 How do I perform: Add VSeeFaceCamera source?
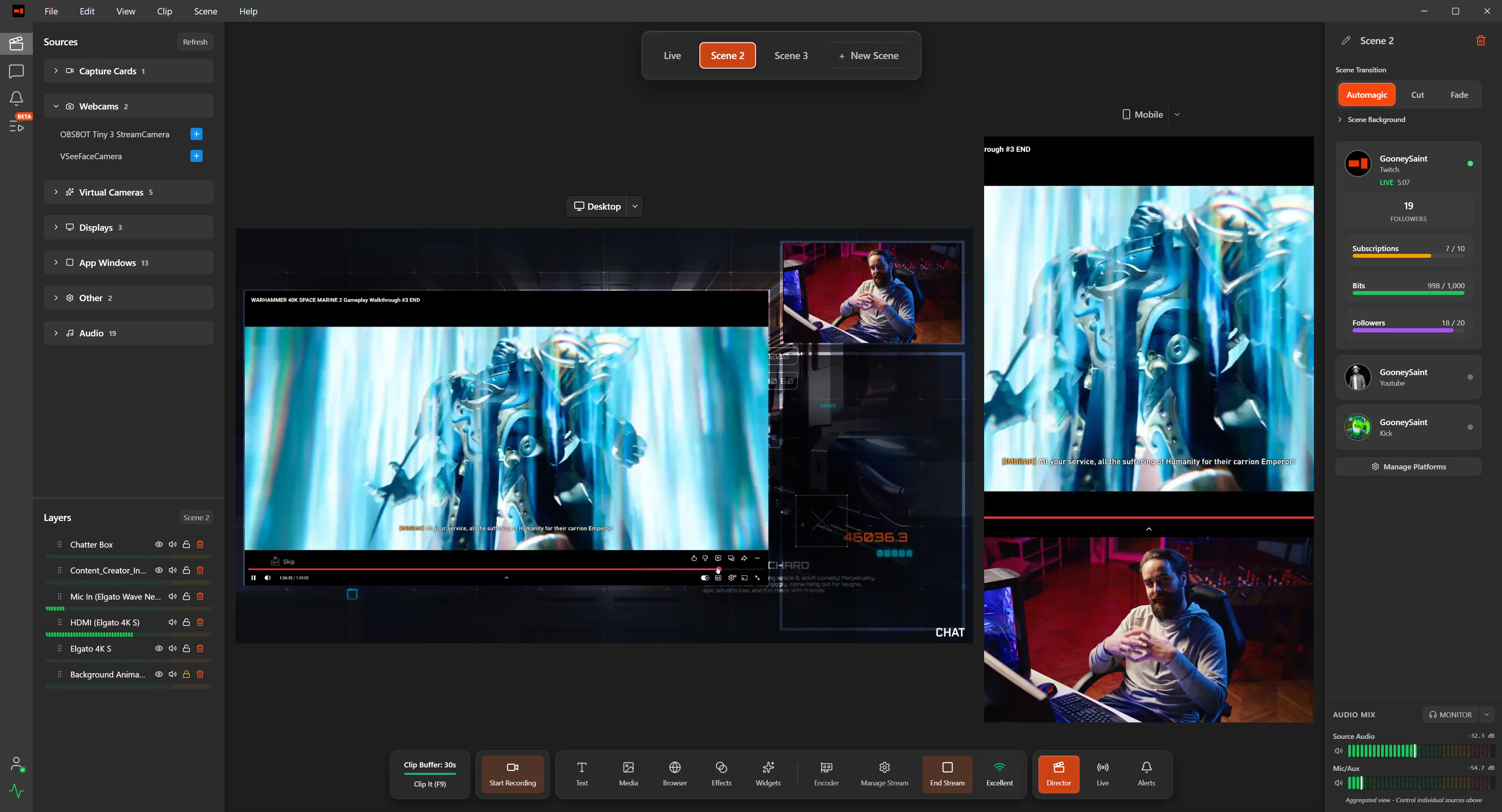tap(196, 156)
